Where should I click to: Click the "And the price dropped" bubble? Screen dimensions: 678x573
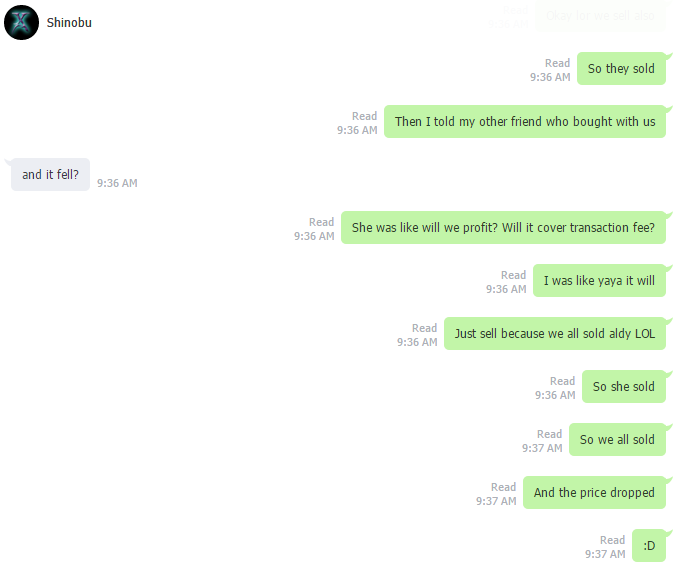click(x=595, y=493)
